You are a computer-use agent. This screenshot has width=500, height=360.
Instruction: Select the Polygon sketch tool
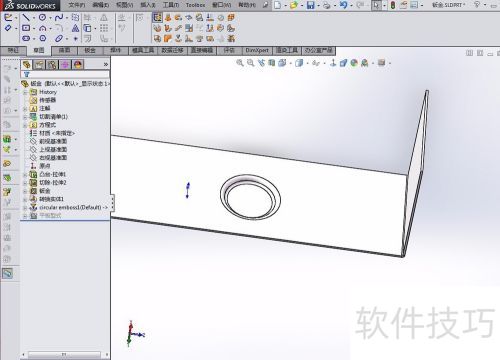pos(43,38)
